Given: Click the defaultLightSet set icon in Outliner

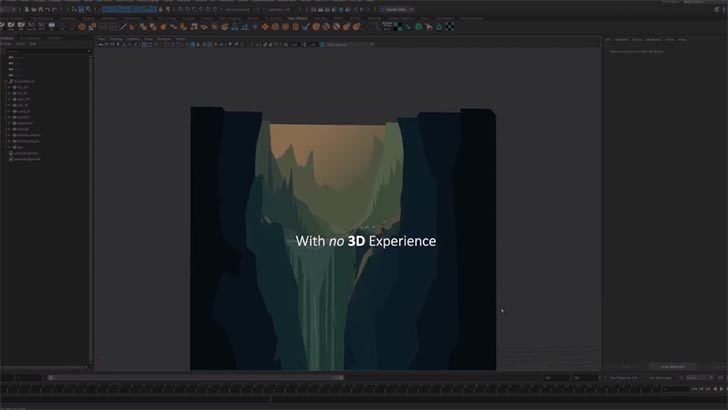Looking at the screenshot, I should [x=11, y=153].
